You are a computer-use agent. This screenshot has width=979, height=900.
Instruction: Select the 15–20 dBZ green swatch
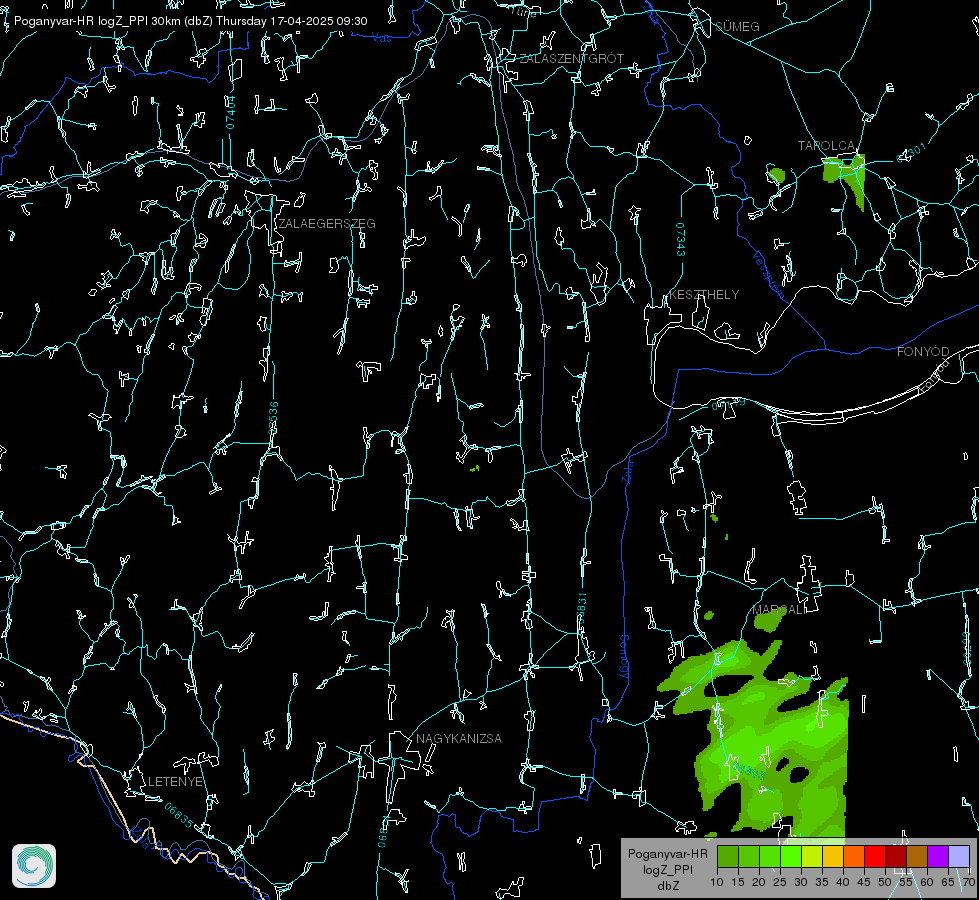(x=749, y=857)
